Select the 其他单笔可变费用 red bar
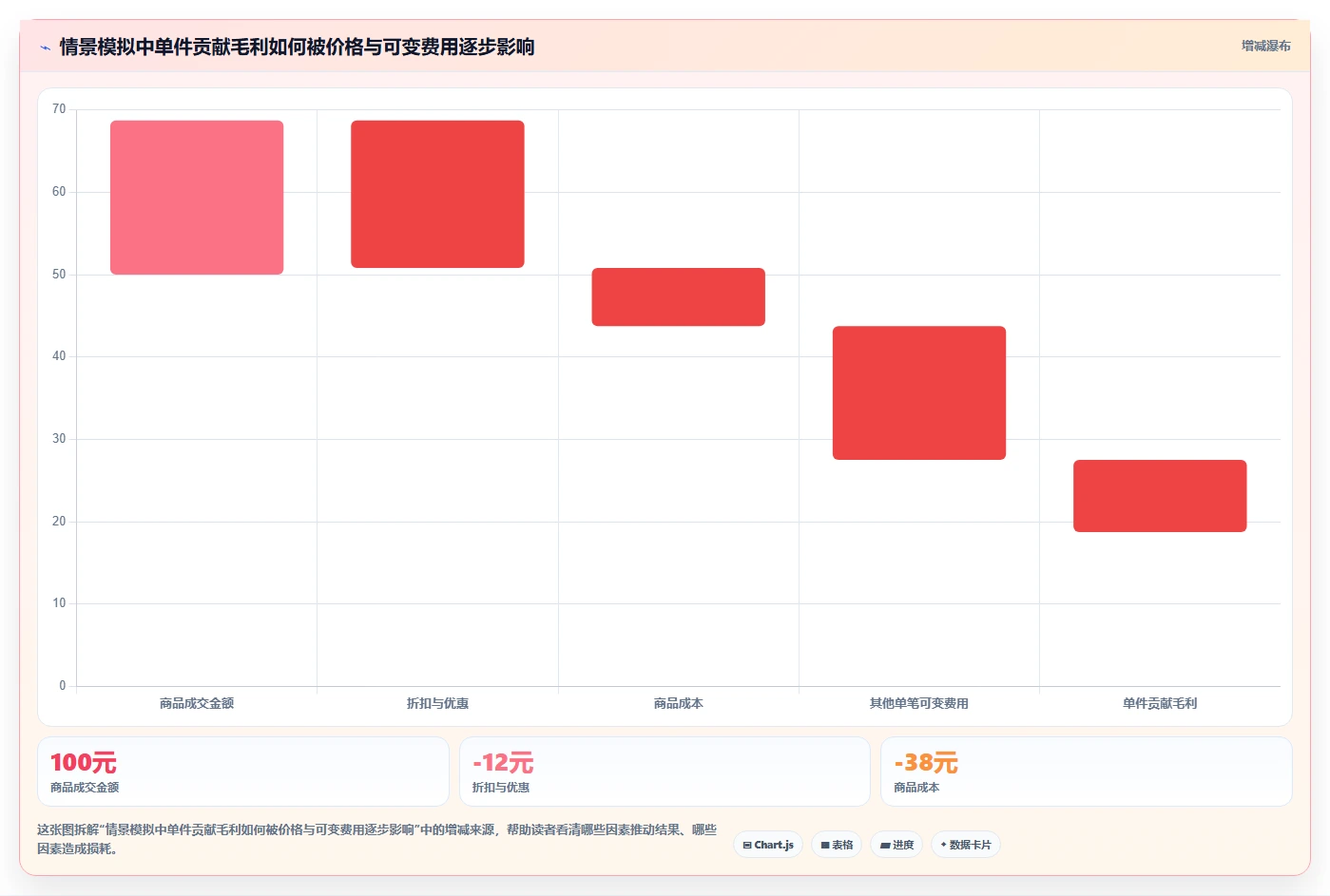The width and height of the screenshot is (1330, 896). (919, 393)
